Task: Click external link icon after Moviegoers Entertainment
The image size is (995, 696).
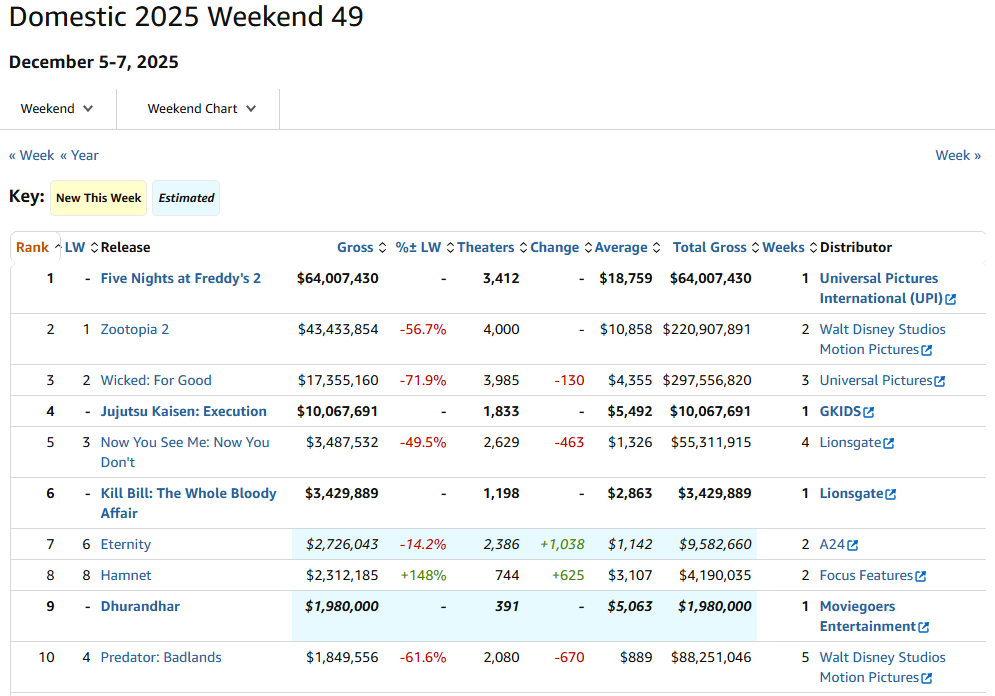Action: pyautogui.click(x=924, y=627)
